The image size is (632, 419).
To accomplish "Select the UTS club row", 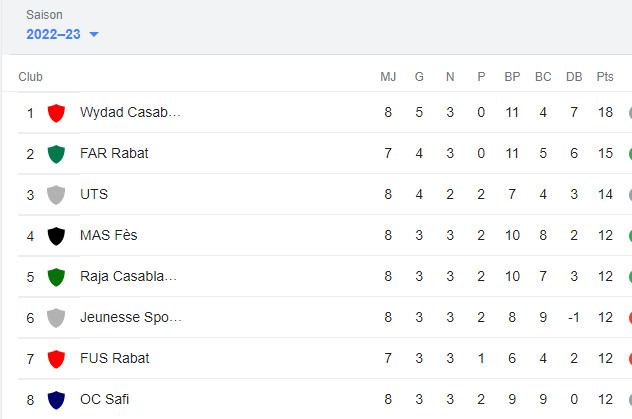I will [316, 195].
